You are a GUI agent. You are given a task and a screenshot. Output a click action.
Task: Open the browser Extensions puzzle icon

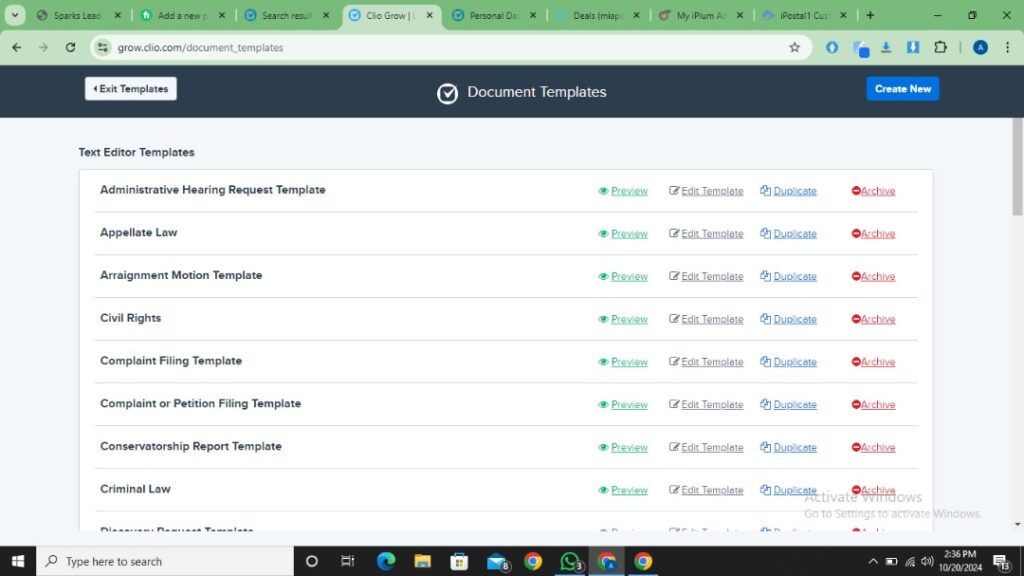[940, 47]
